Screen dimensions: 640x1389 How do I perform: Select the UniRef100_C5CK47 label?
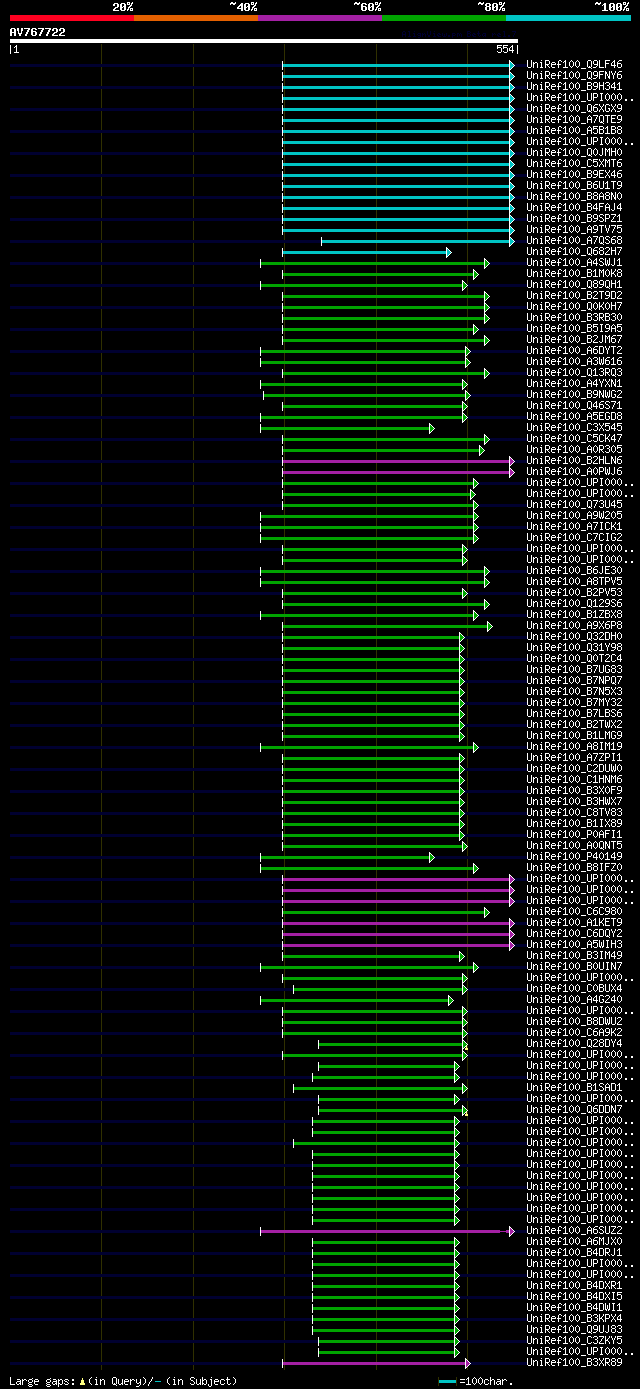(x=574, y=439)
